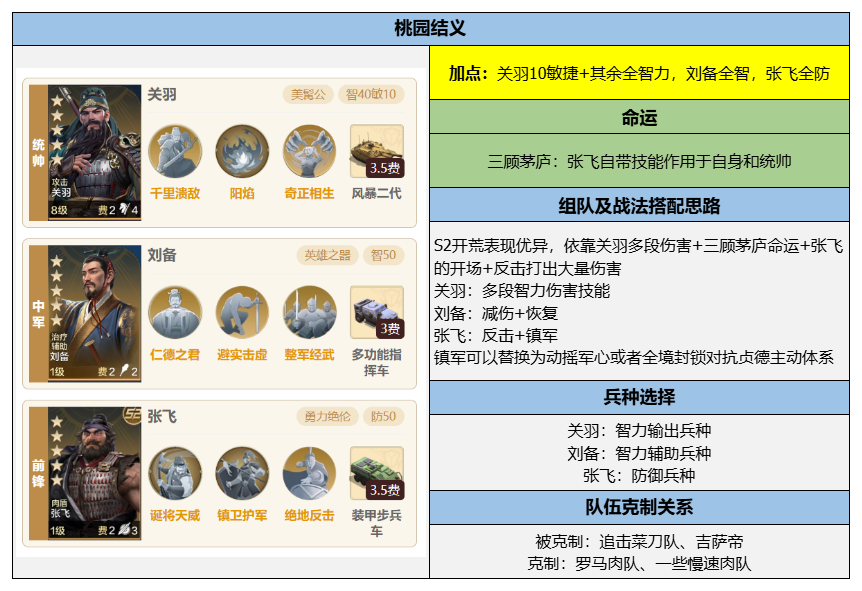This screenshot has height=591, width=862.
Task: Open the 奇正相生 skill icon
Action: (310, 151)
